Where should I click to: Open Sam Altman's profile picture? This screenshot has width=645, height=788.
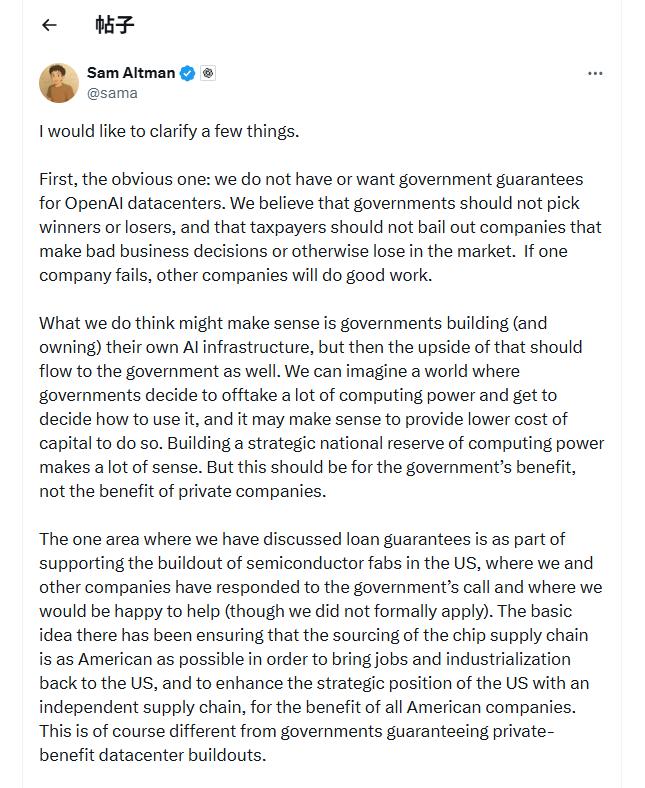click(x=59, y=83)
